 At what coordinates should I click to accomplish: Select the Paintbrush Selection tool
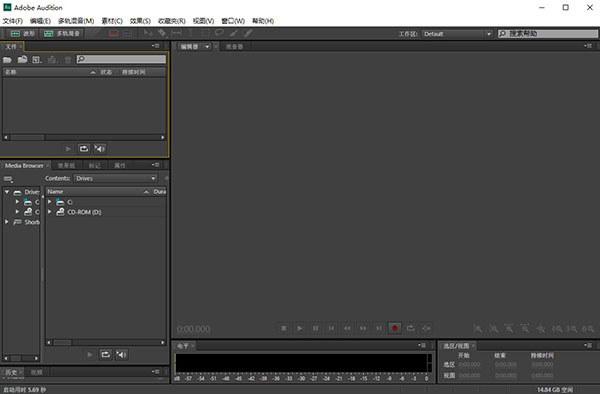pyautogui.click(x=234, y=34)
